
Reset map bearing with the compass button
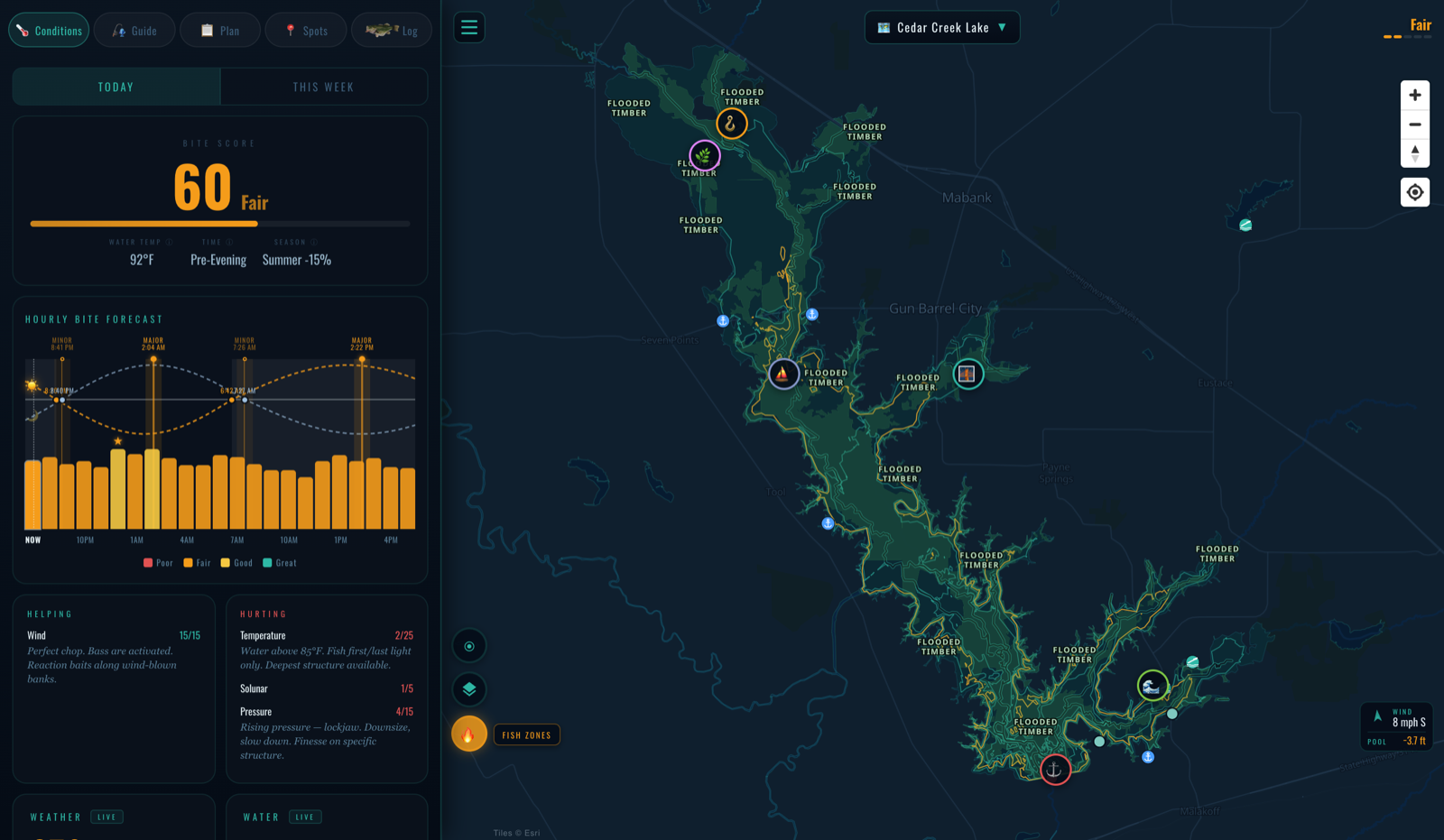[1415, 153]
